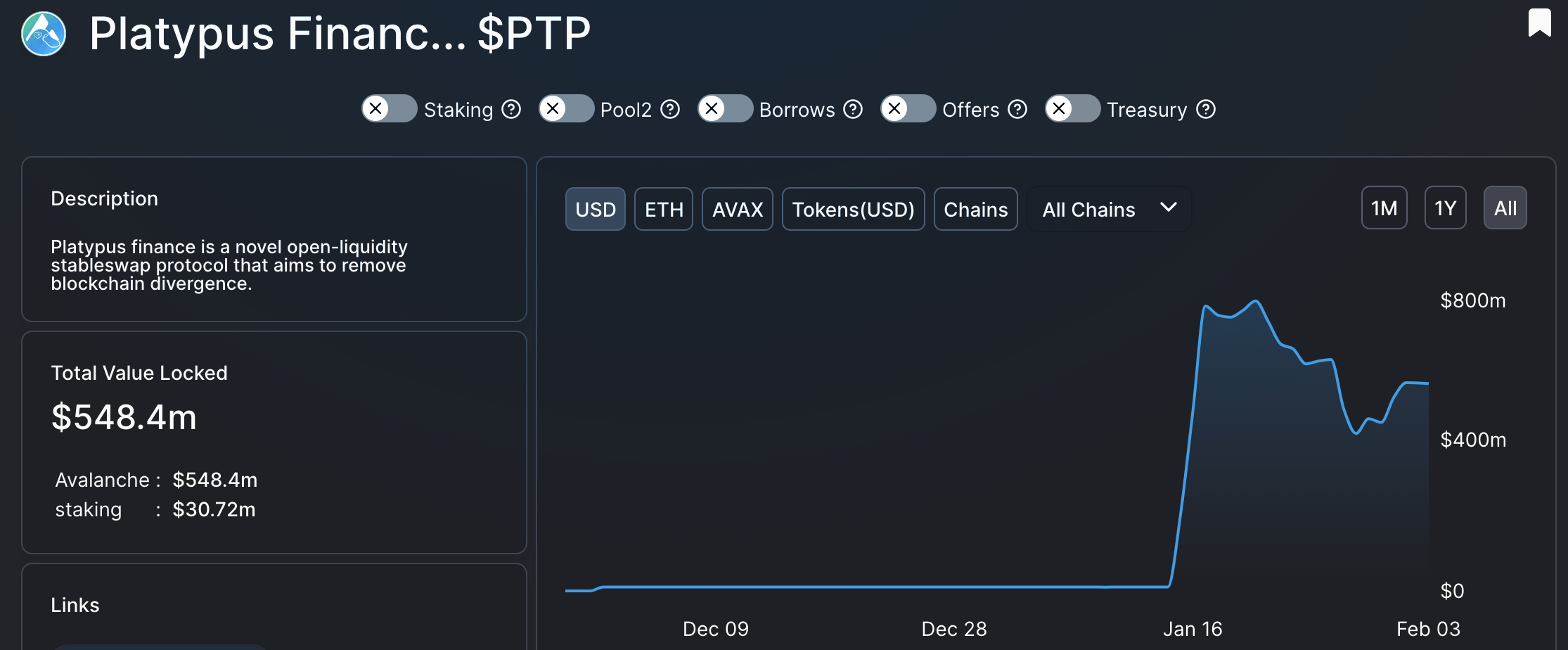
Task: Click the $800m y-axis label
Action: 1473,300
